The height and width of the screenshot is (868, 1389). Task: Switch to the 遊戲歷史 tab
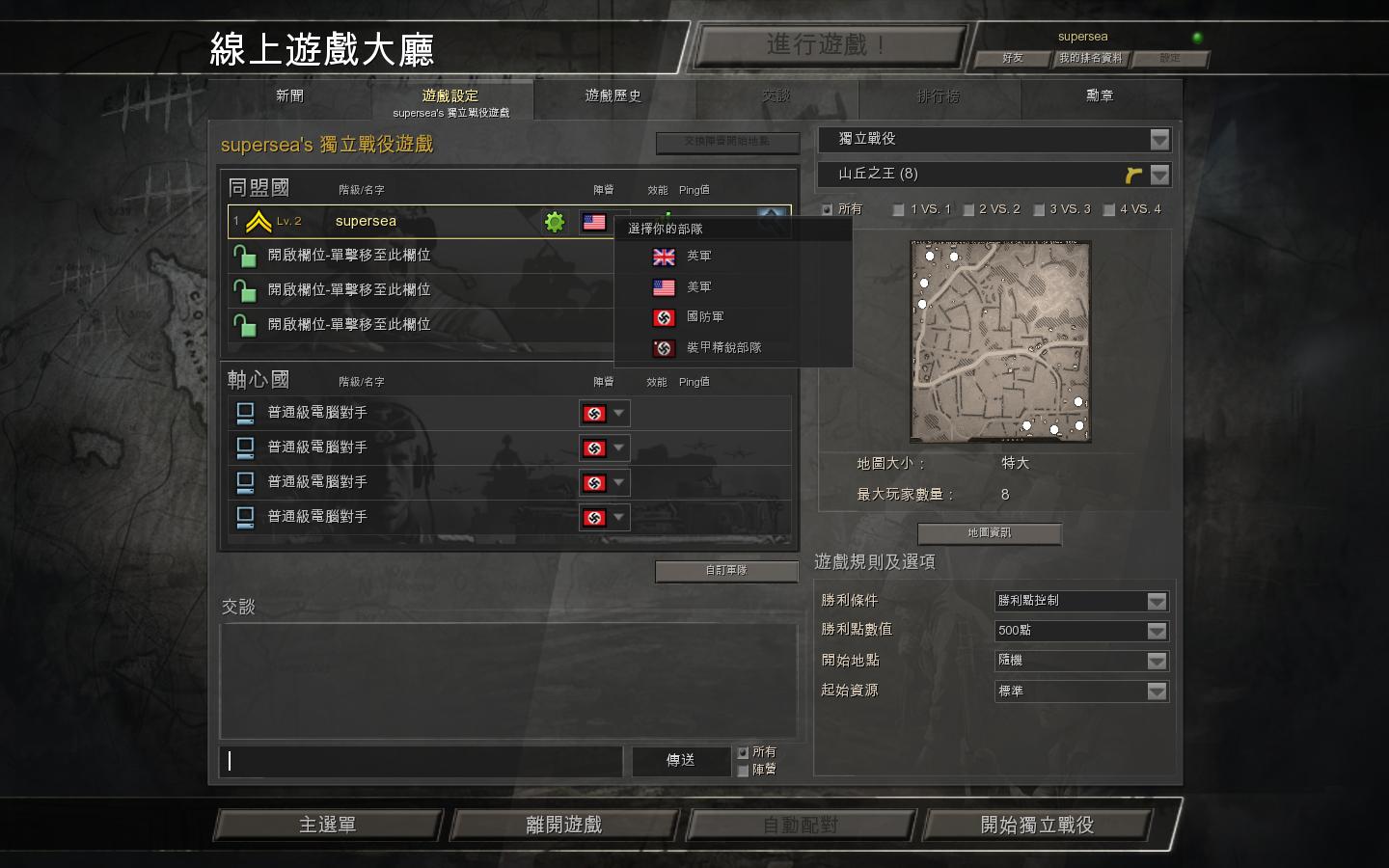pos(613,96)
